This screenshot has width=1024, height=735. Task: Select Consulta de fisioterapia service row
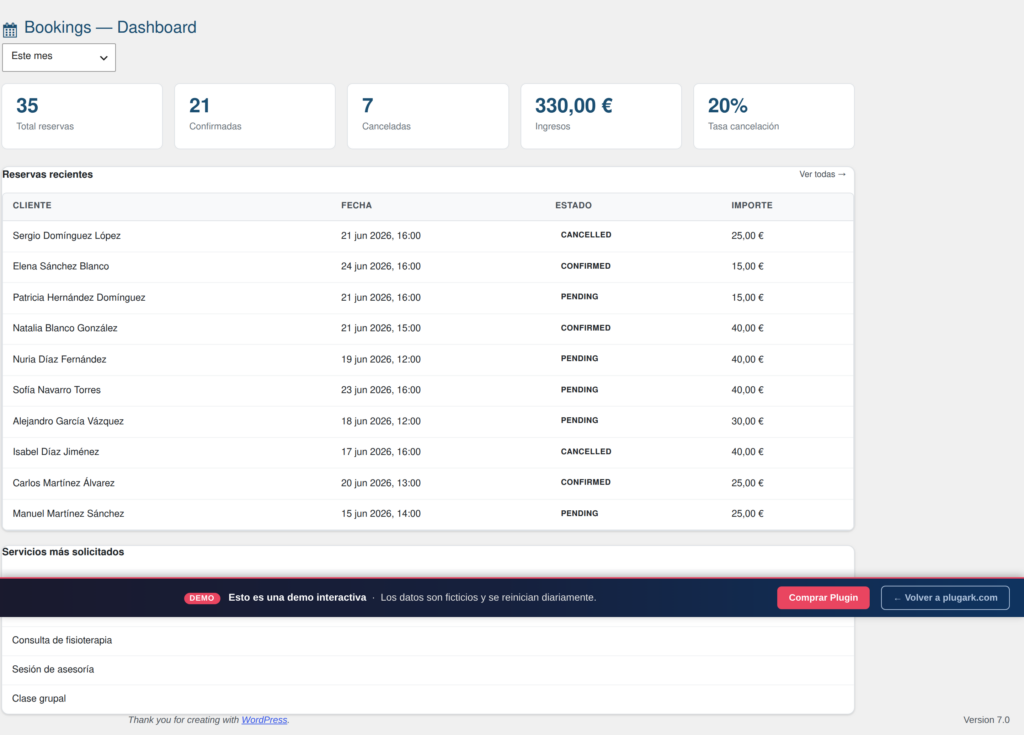428,640
